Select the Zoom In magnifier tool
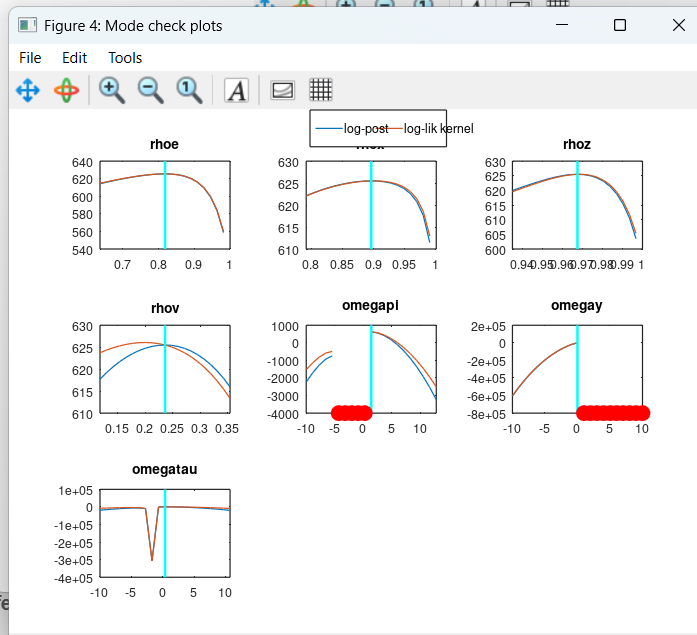This screenshot has width=697, height=635. coord(112,90)
